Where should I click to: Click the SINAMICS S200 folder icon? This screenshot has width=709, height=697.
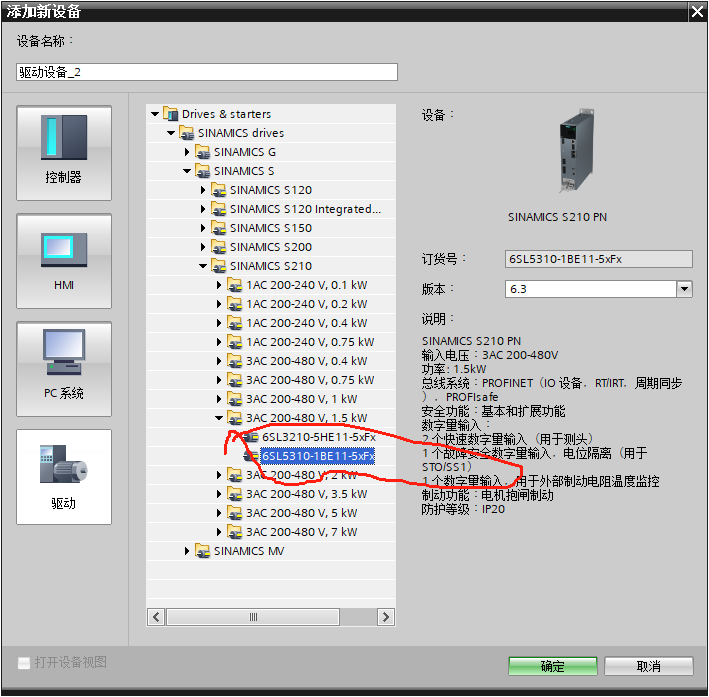click(219, 247)
